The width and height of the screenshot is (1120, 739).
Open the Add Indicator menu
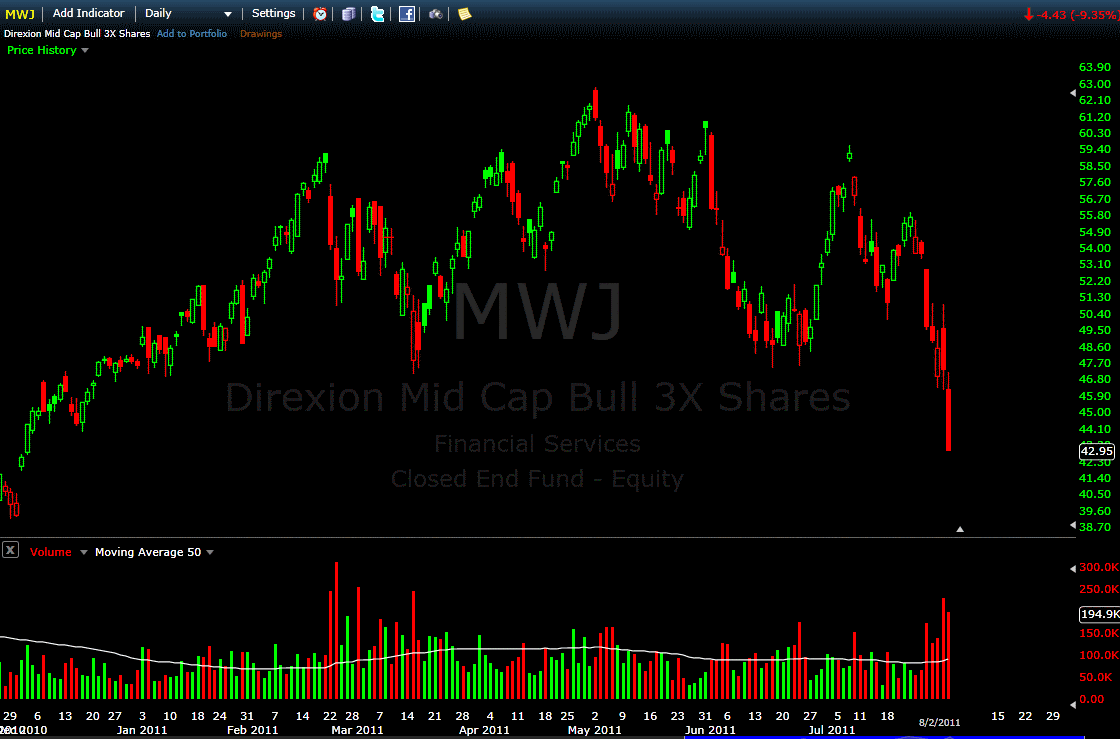[89, 14]
